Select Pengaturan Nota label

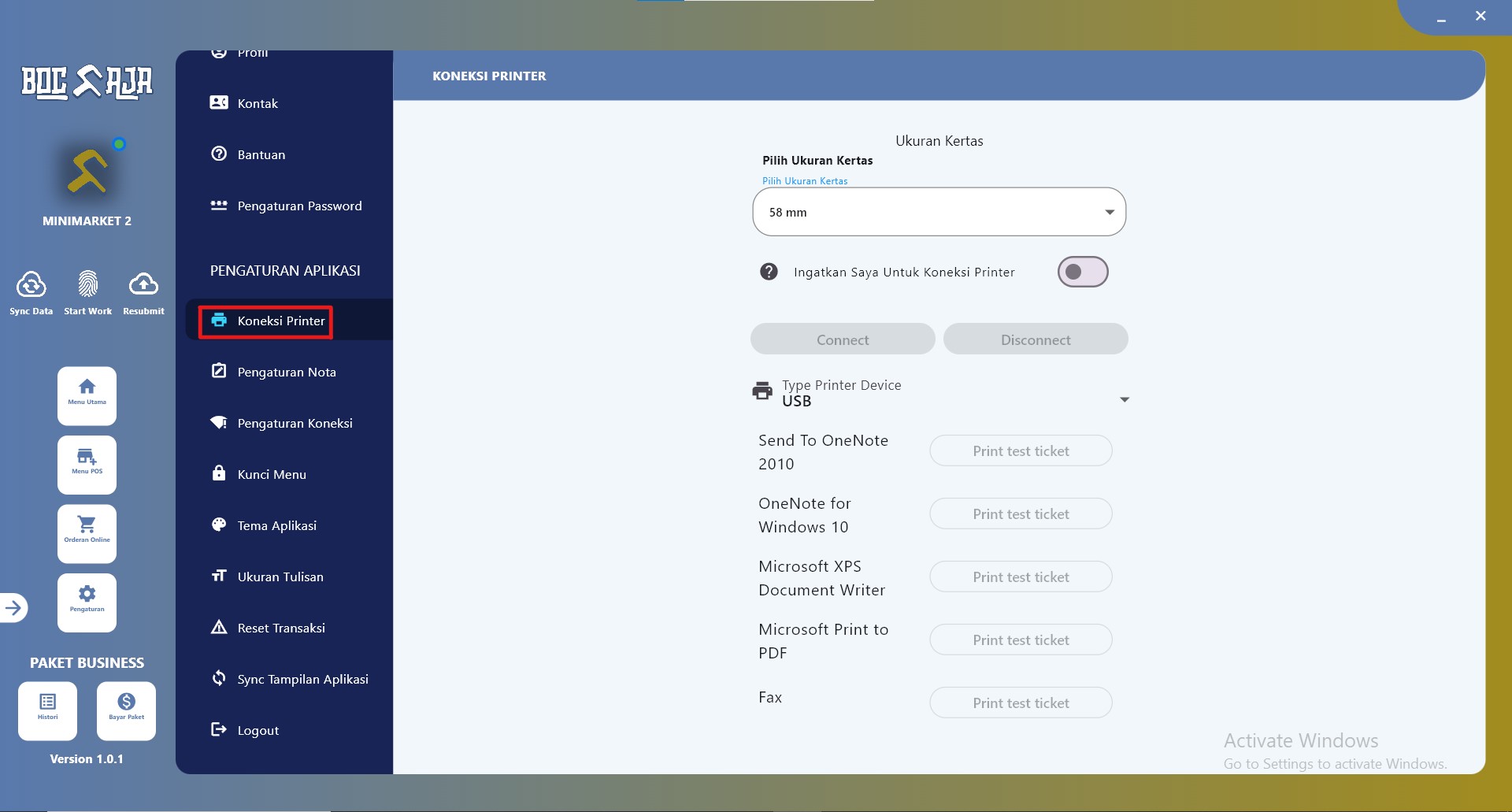(287, 372)
